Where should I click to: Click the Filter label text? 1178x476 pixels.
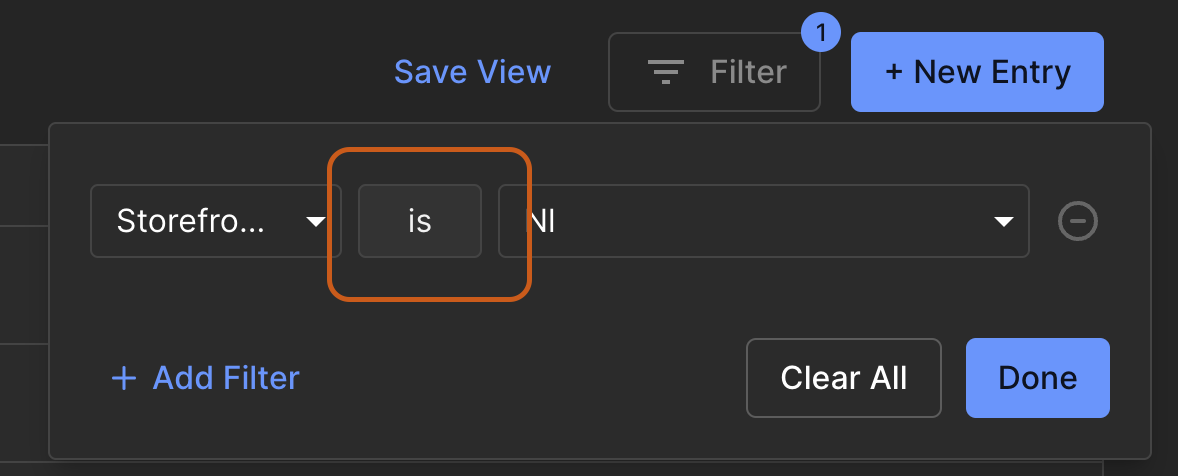pyautogui.click(x=748, y=72)
